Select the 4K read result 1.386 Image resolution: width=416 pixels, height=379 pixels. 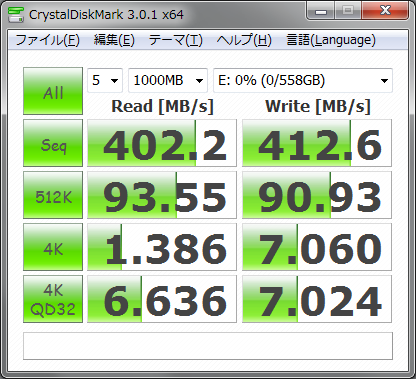point(162,247)
